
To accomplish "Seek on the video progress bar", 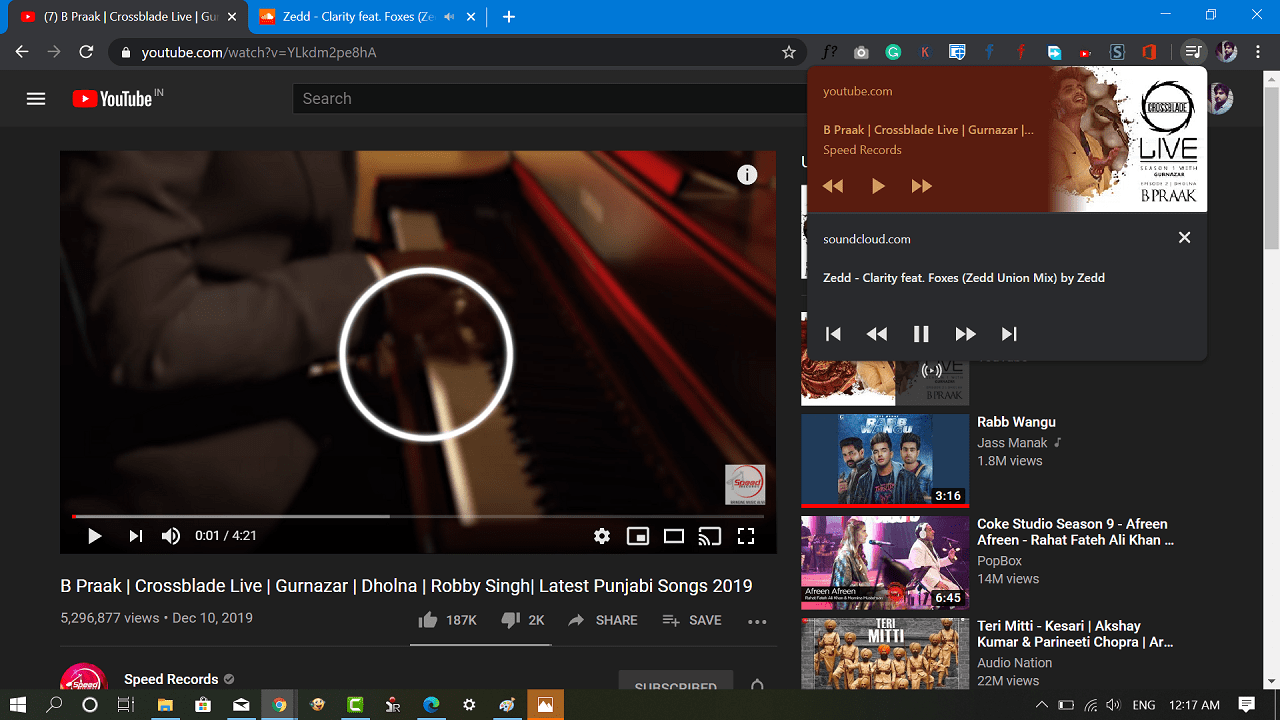I will (418, 516).
